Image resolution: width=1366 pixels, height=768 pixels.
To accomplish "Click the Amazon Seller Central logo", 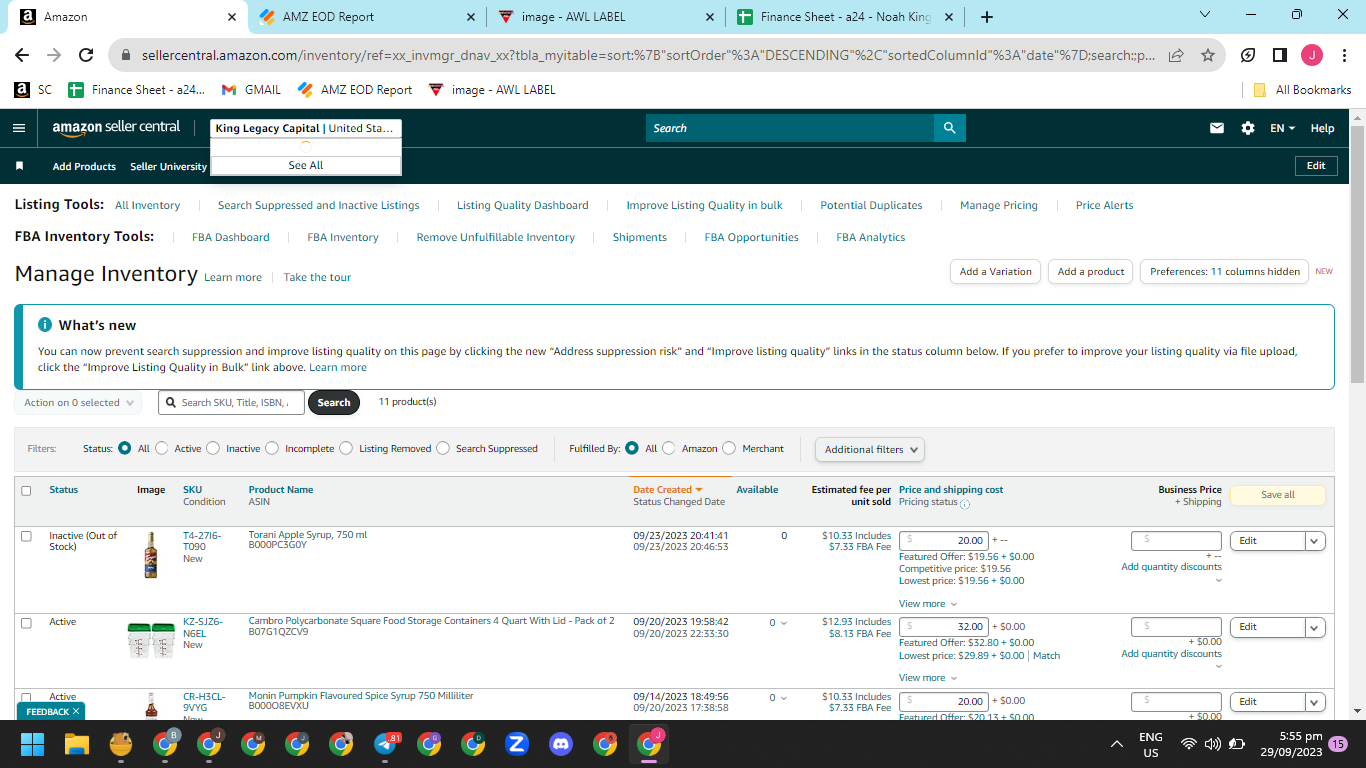I will [x=116, y=128].
